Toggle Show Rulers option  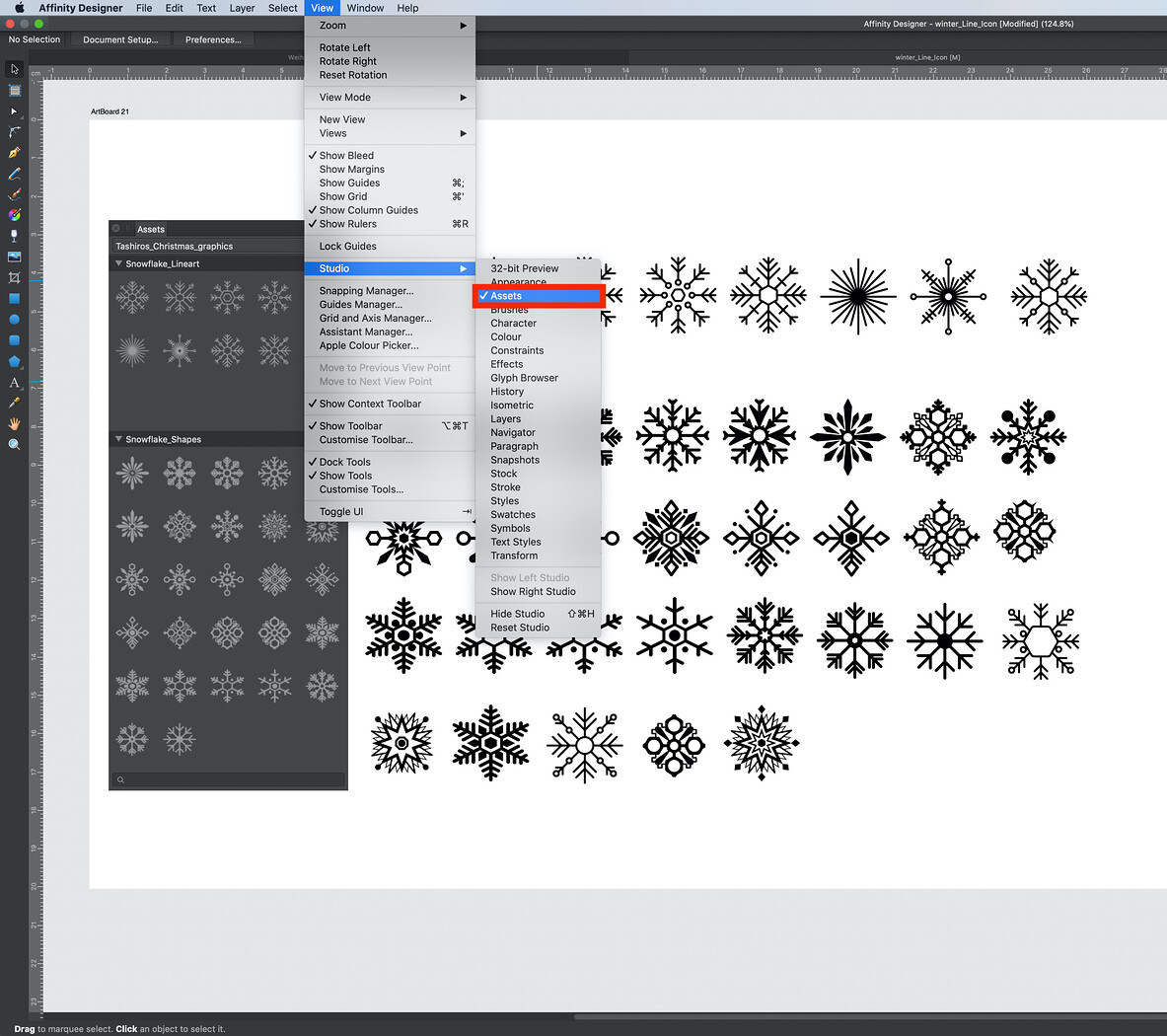(x=390, y=224)
